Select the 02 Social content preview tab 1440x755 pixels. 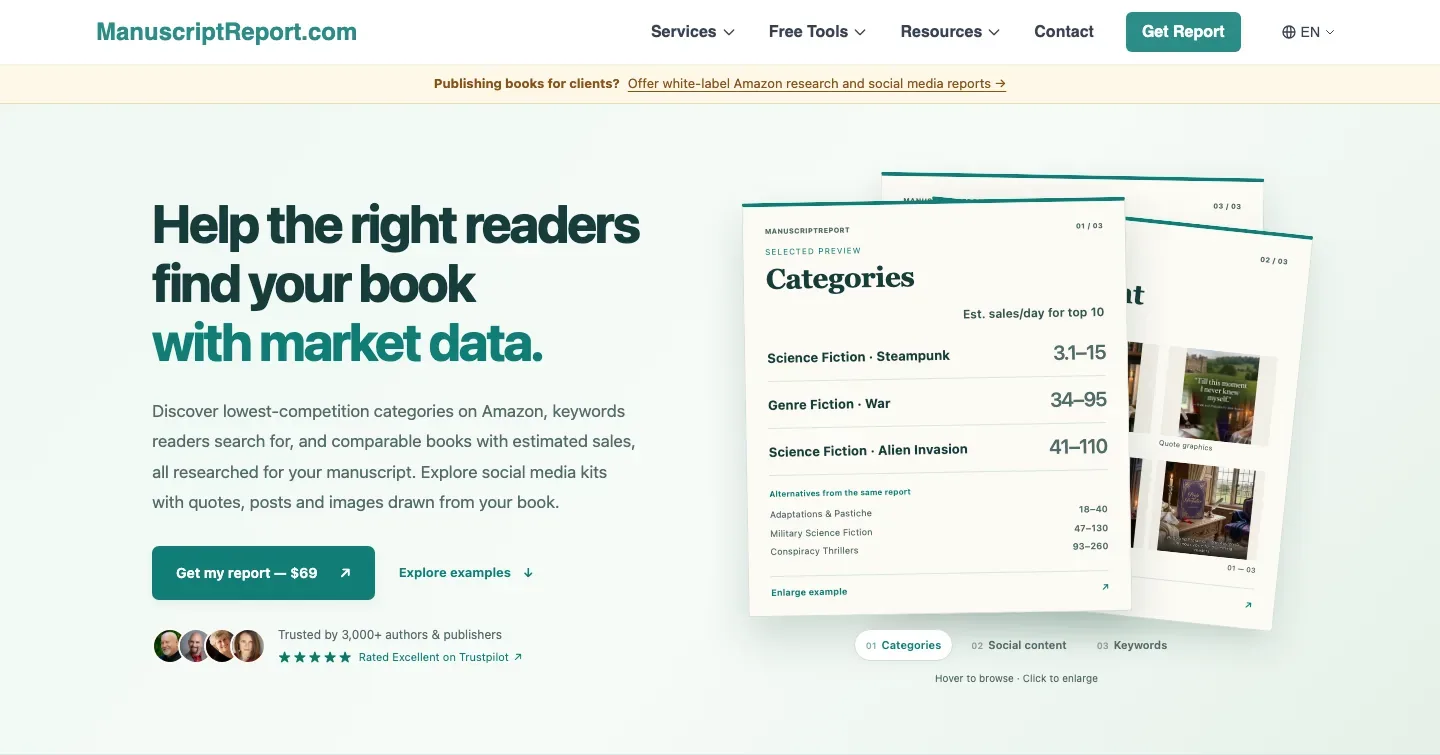tap(1018, 645)
